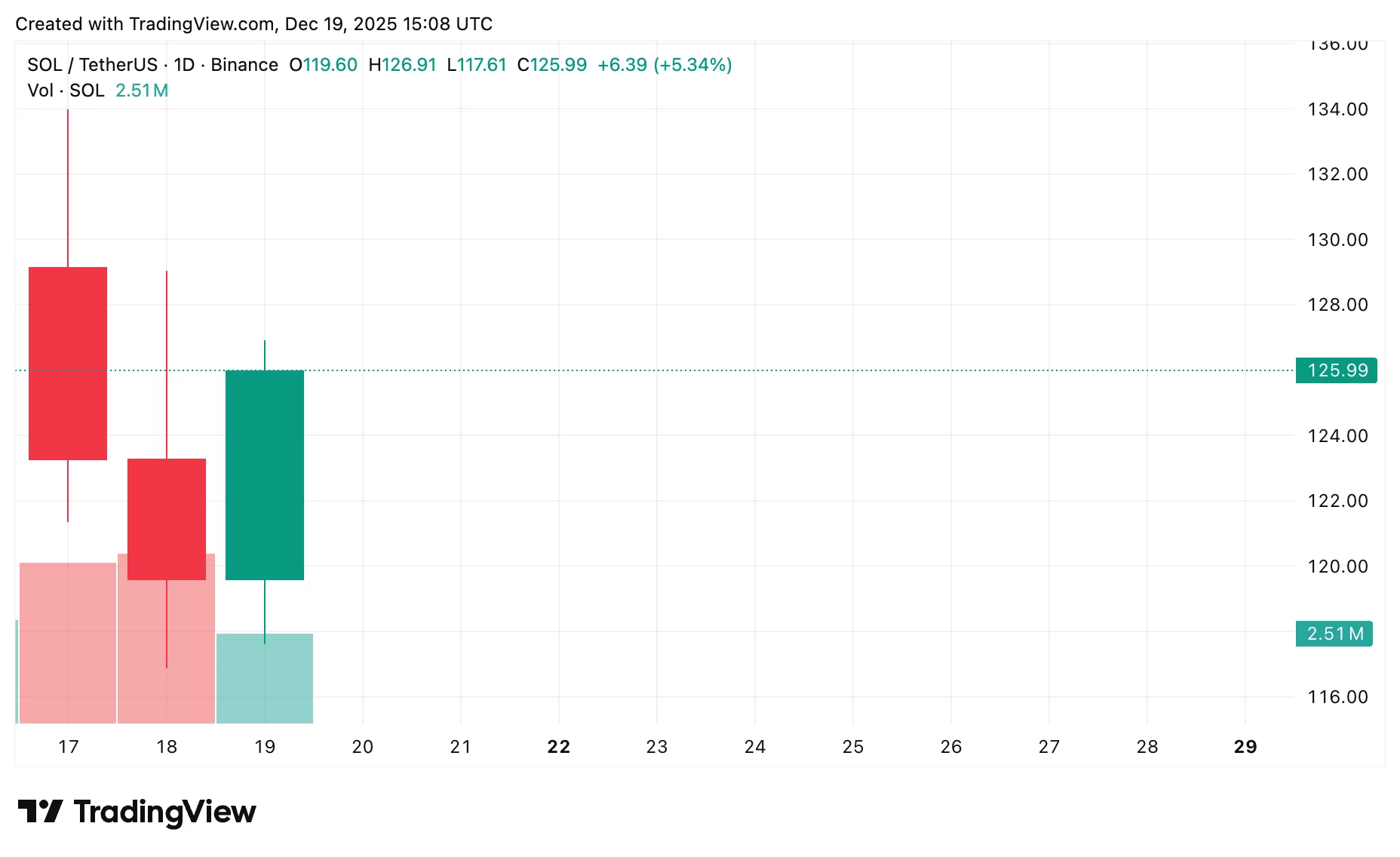Click the green candle body for the 19th
This screenshot has height=857, width=1400.
tap(265, 475)
